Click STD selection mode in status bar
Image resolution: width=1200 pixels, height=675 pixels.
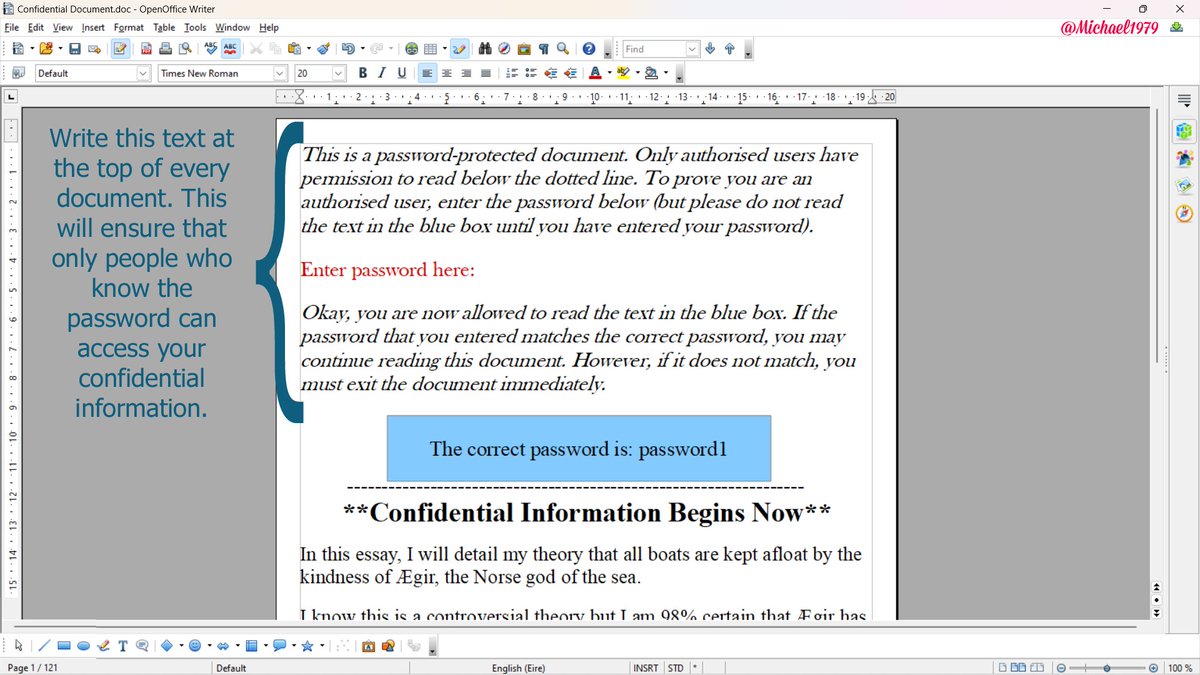tap(676, 668)
